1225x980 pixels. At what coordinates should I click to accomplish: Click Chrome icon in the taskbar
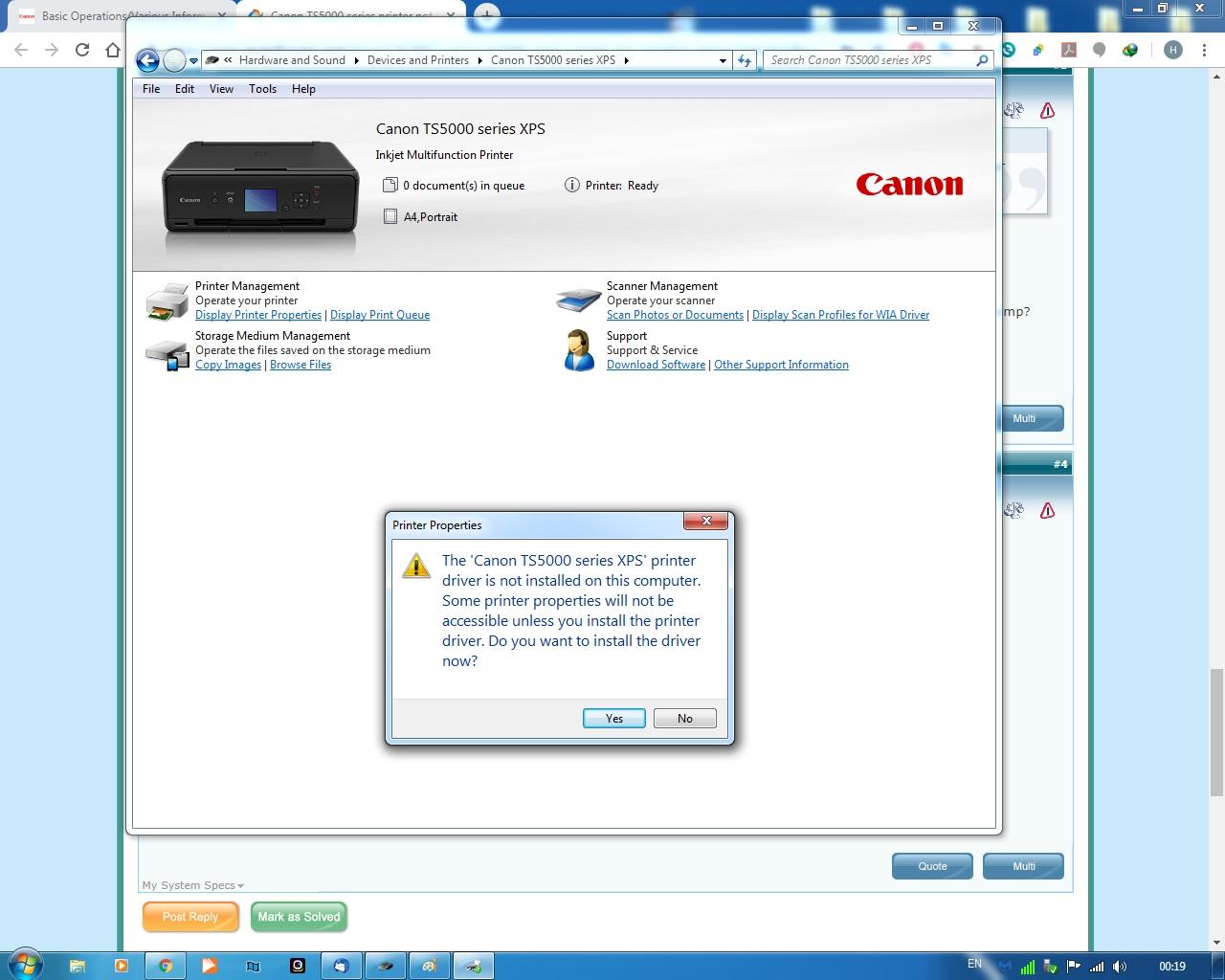[166, 966]
